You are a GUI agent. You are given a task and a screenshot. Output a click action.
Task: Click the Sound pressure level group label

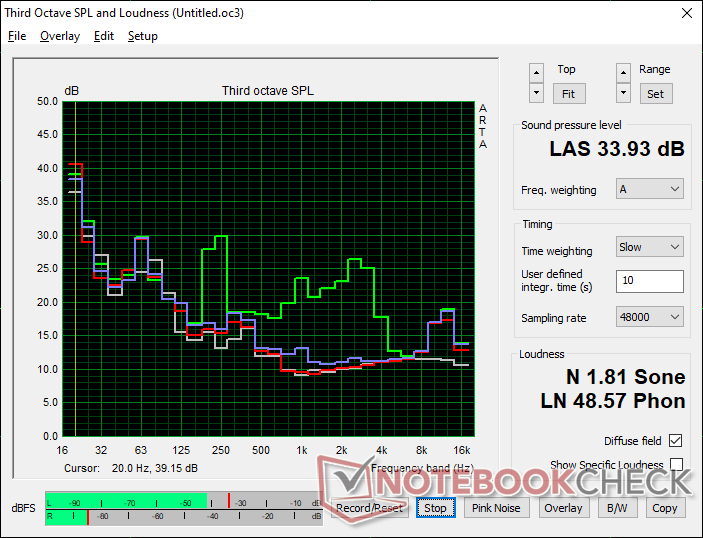tap(571, 125)
